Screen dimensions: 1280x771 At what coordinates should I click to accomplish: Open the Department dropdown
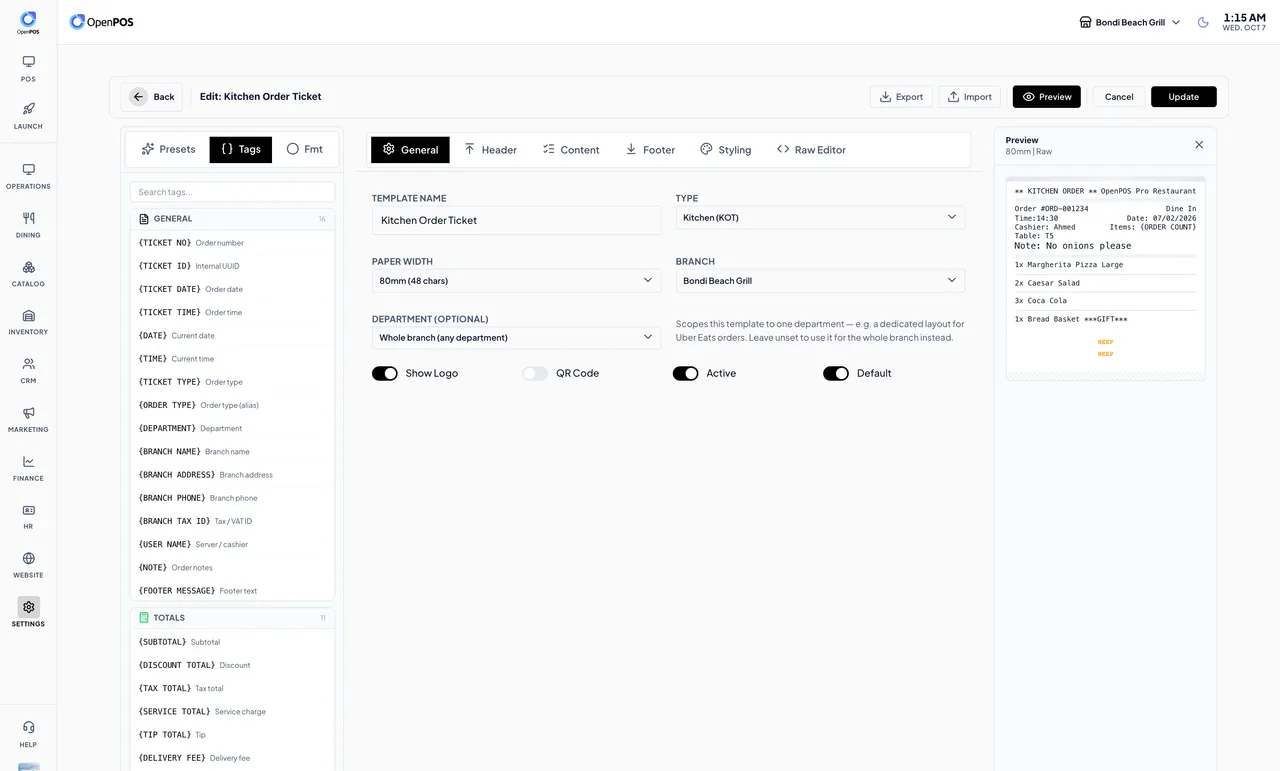tap(516, 338)
